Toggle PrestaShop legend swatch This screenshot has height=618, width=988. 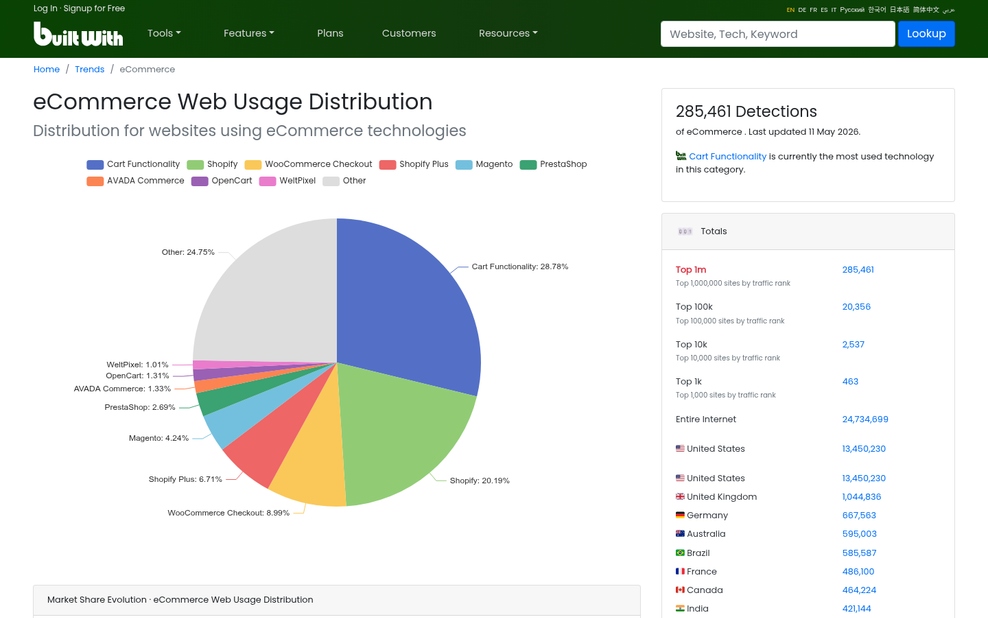528,164
